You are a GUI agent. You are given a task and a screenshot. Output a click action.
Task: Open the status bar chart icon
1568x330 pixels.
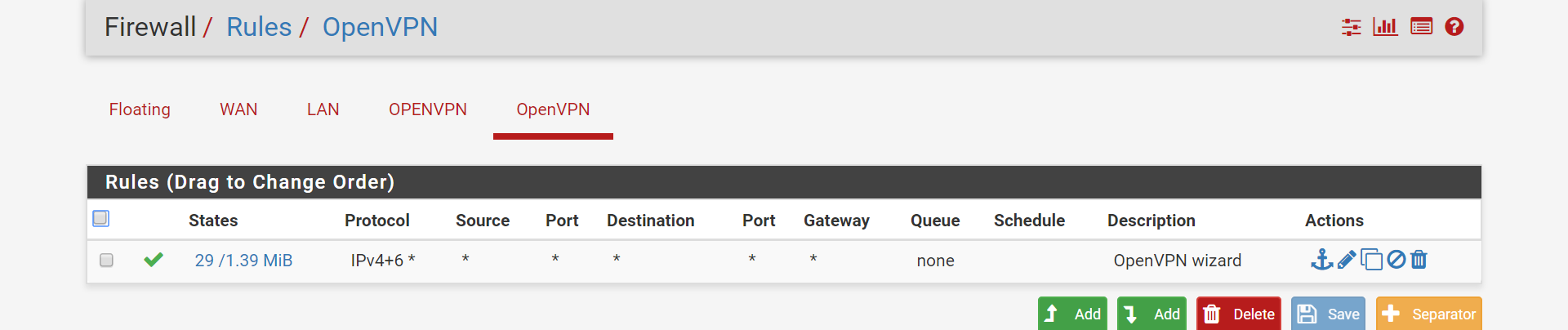click(1385, 27)
